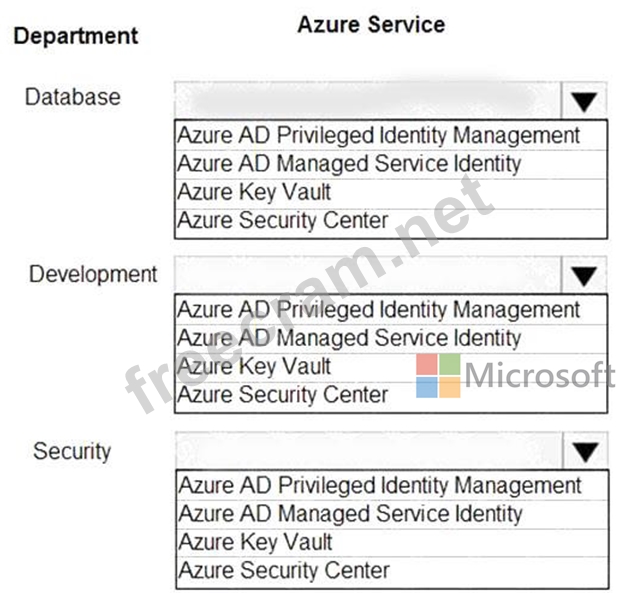The width and height of the screenshot is (619, 593).
Task: Choose Azure Key Vault under Security
Action: 392,543
